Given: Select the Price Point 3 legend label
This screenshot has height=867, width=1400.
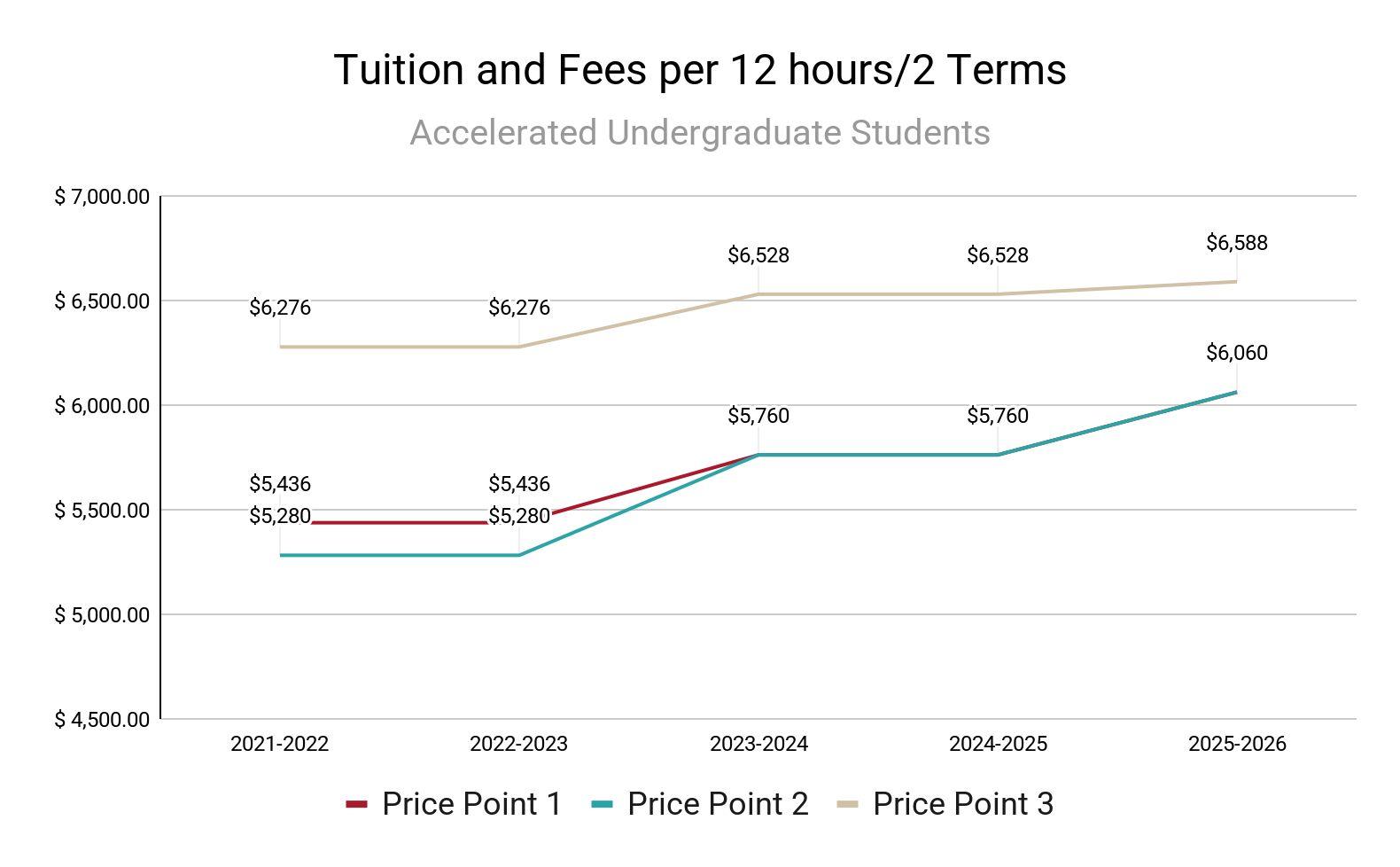Looking at the screenshot, I should (x=962, y=804).
